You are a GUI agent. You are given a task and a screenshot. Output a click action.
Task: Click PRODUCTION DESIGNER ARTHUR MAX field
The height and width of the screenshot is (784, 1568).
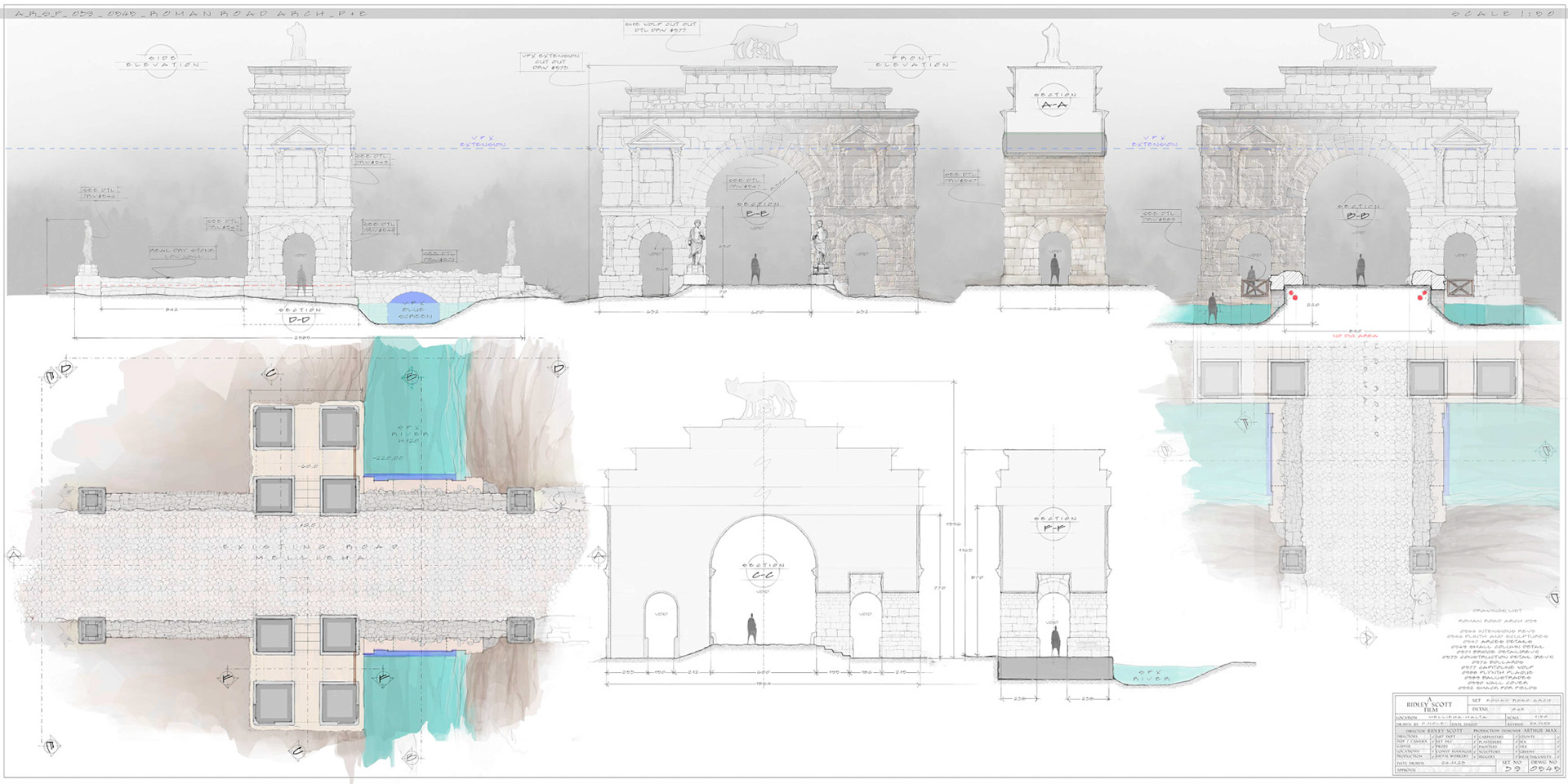(x=1516, y=731)
